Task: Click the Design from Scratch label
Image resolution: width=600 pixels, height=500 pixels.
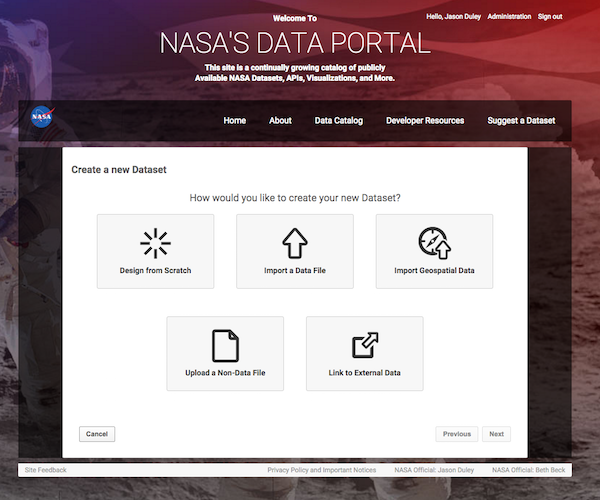Action: point(155,270)
